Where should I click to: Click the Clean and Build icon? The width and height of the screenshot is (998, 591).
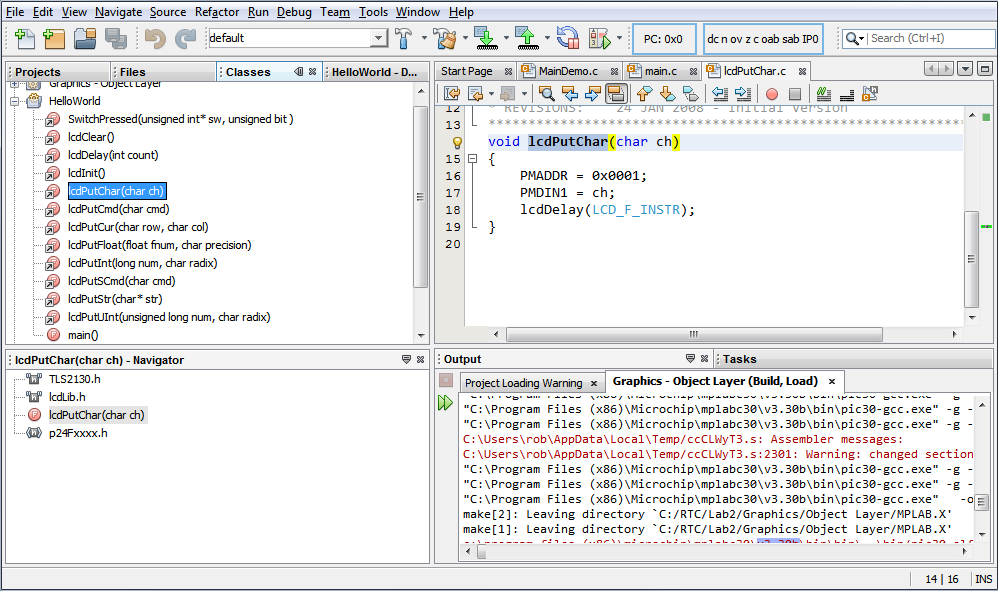tap(445, 39)
